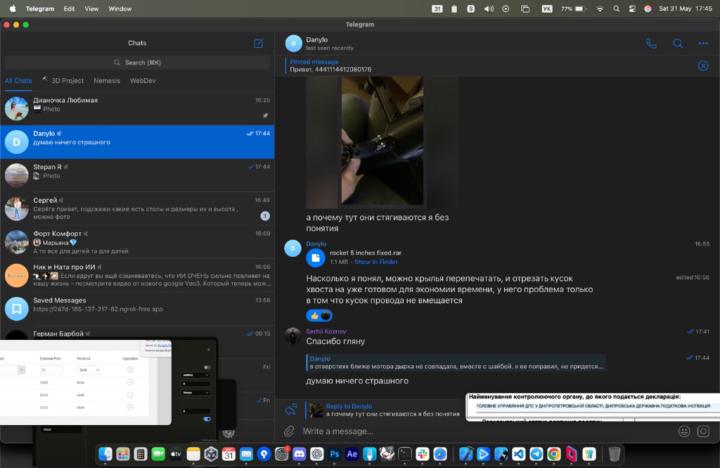
Task: Open Finder from the Dock
Action: coord(105,454)
